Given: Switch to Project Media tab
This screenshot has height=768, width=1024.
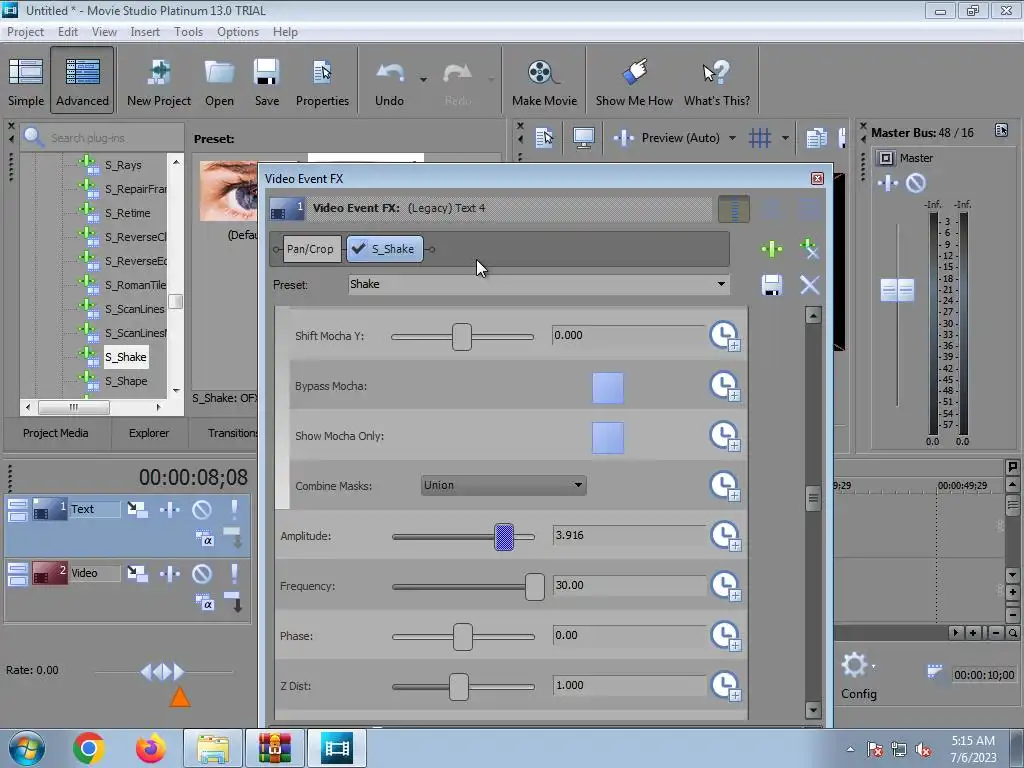Looking at the screenshot, I should tap(56, 433).
